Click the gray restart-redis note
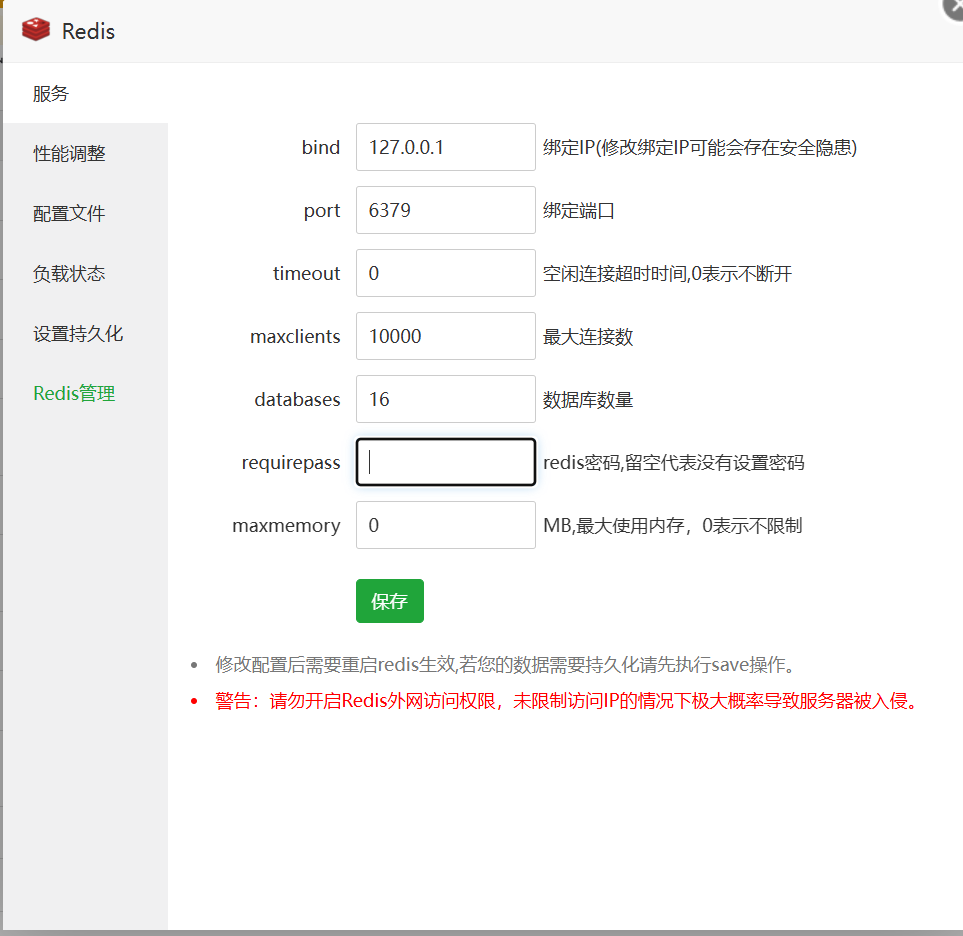This screenshot has width=963, height=936. pos(505,665)
